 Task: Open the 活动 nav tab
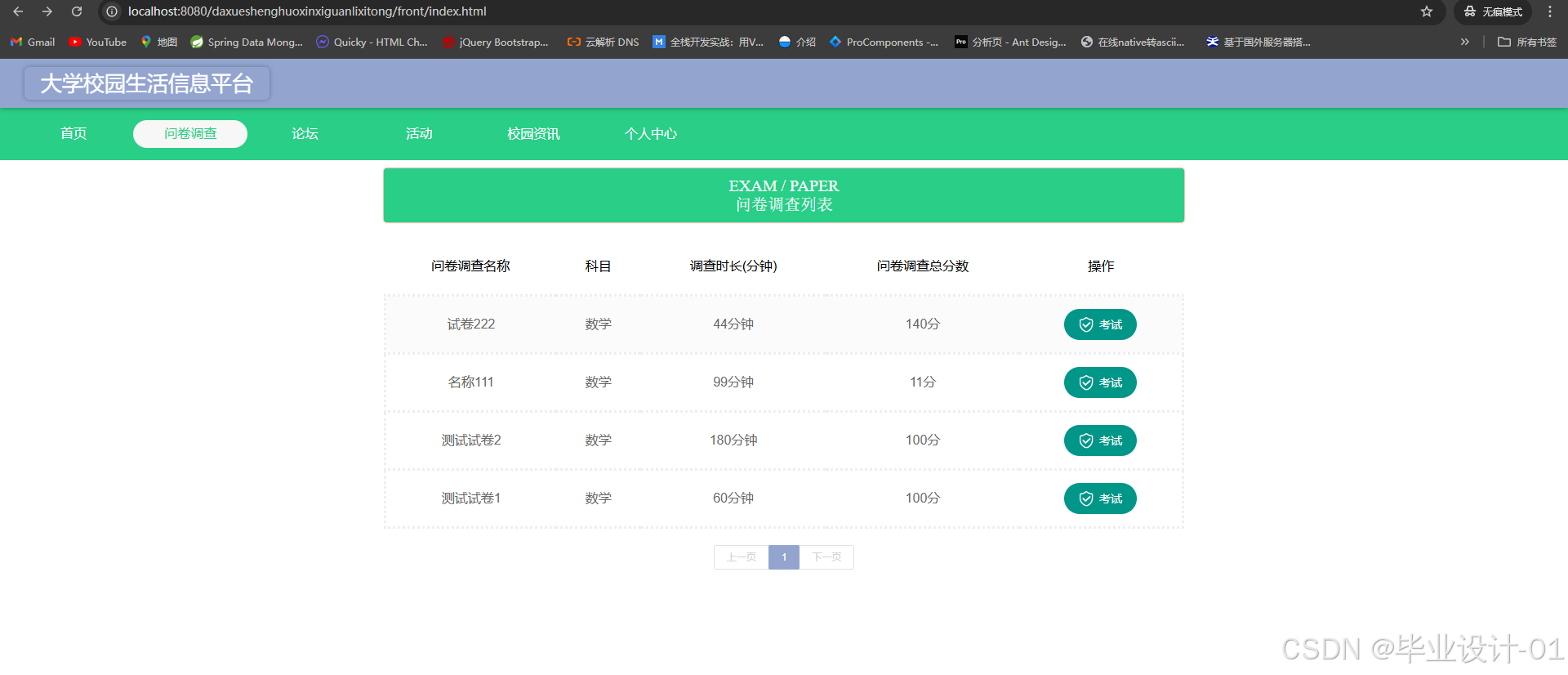click(419, 133)
